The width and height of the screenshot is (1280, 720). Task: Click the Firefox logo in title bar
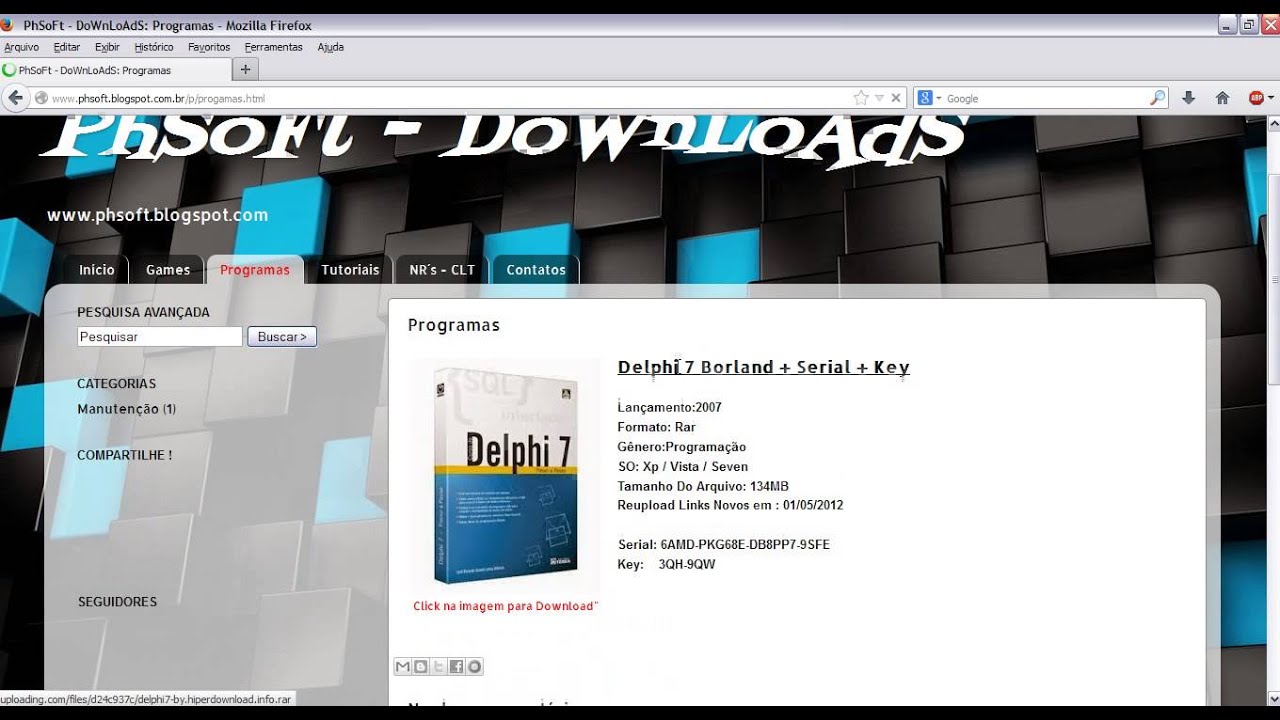pyautogui.click(x=8, y=25)
